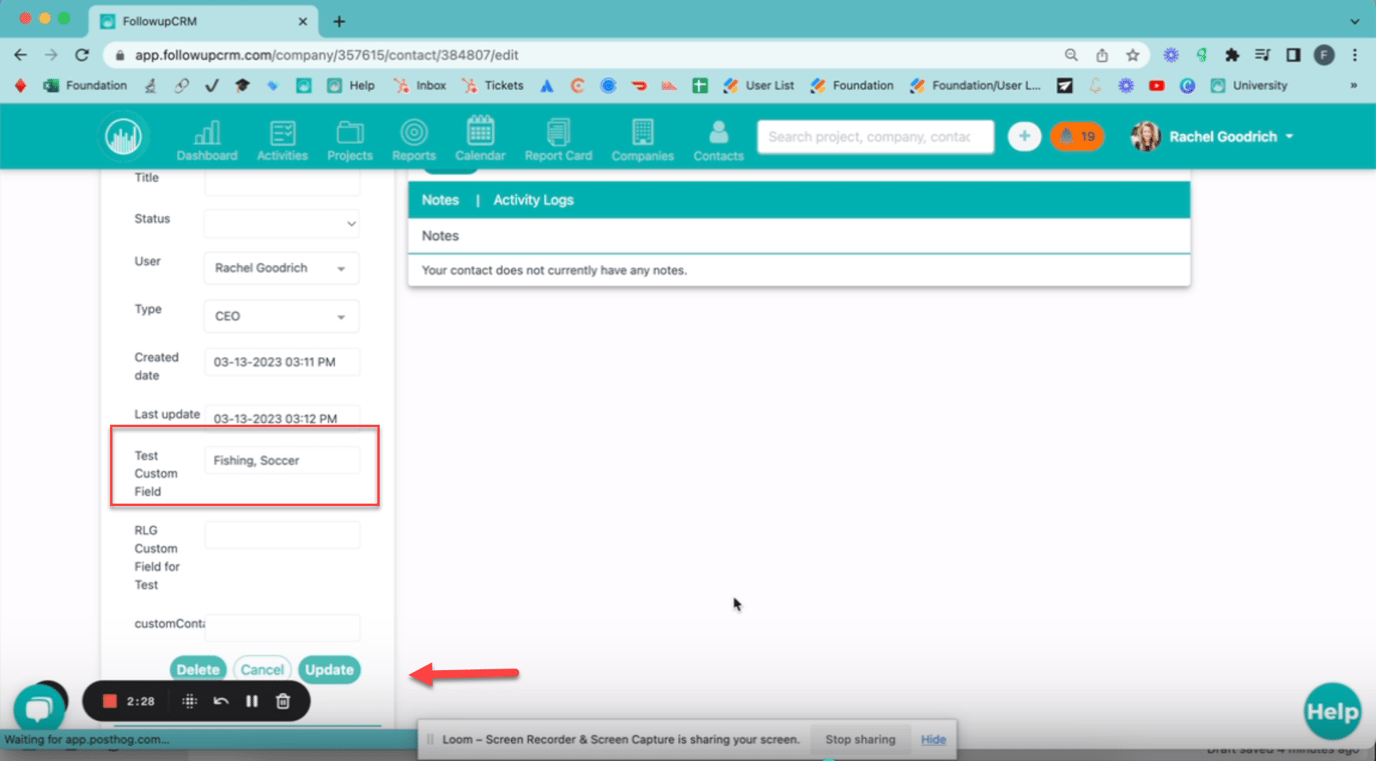Open the Status dropdown

(281, 223)
